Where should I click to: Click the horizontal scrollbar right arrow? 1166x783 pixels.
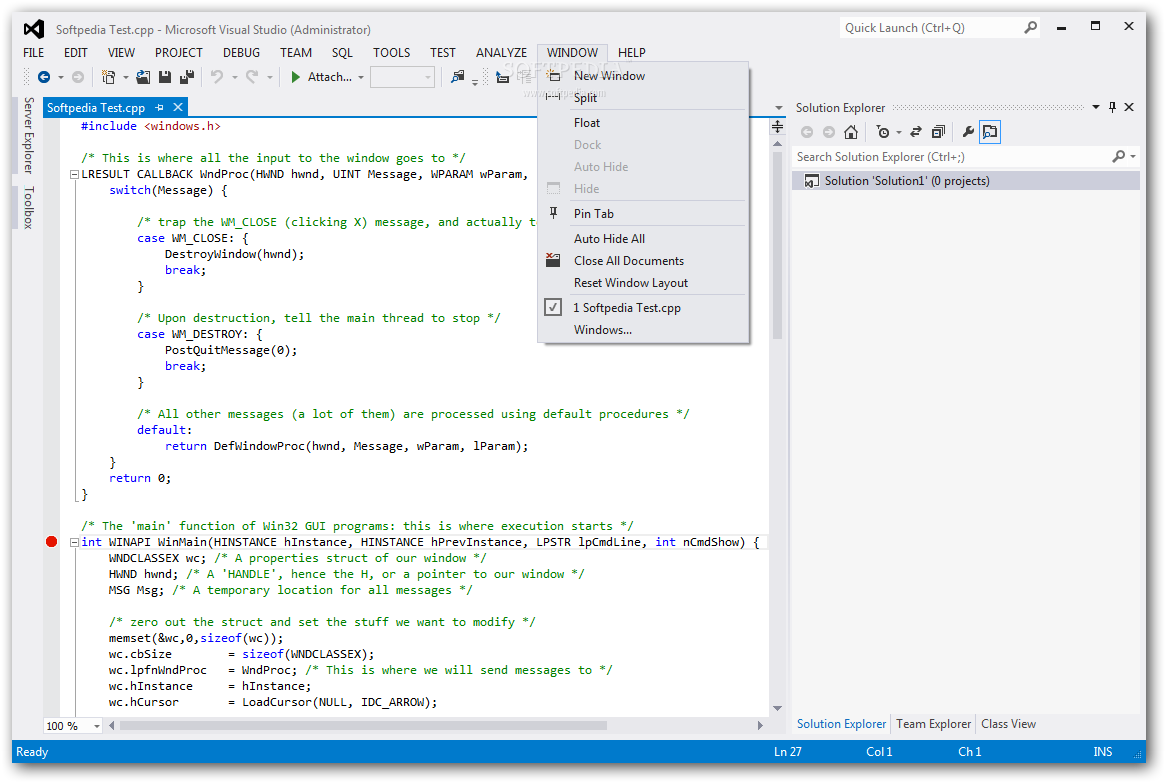tap(760, 726)
